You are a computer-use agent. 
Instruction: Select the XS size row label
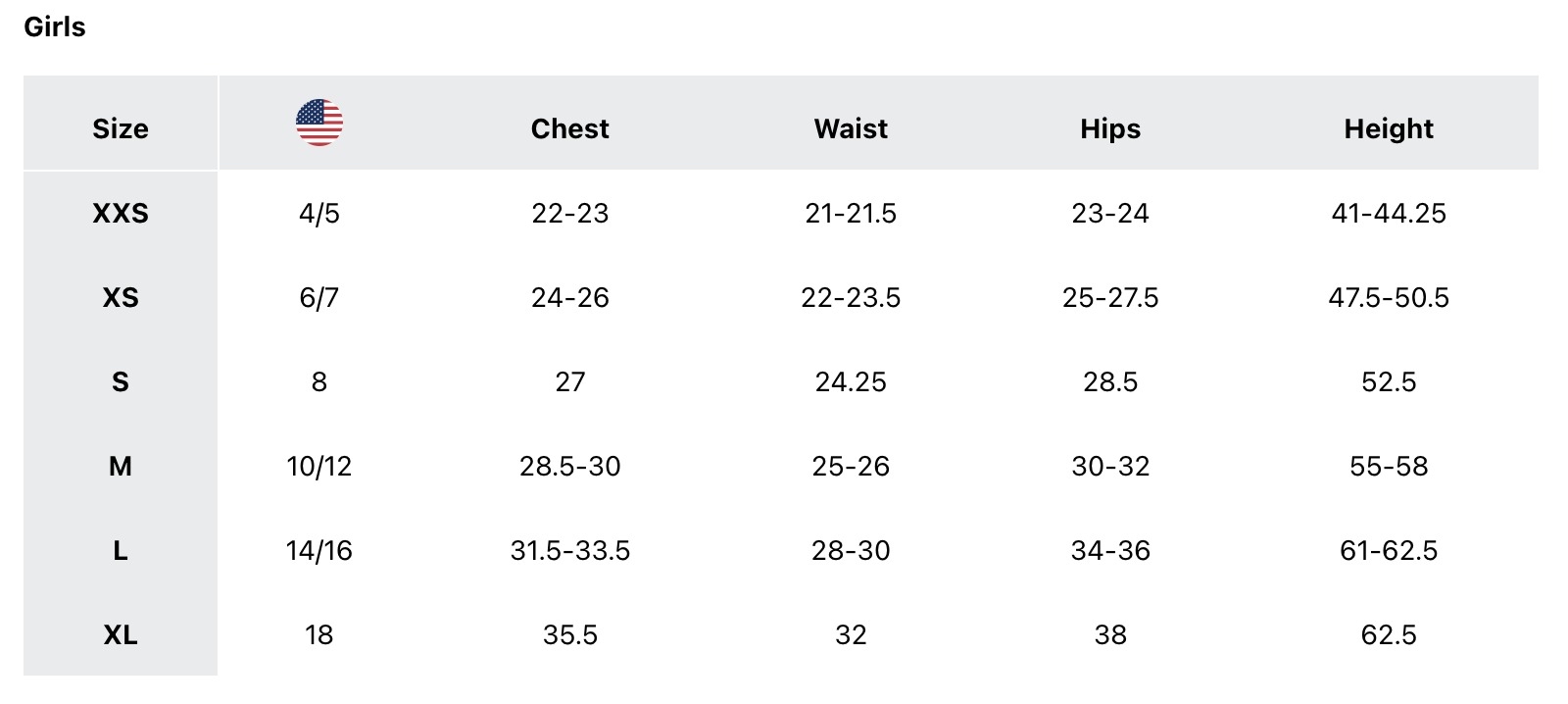(121, 297)
